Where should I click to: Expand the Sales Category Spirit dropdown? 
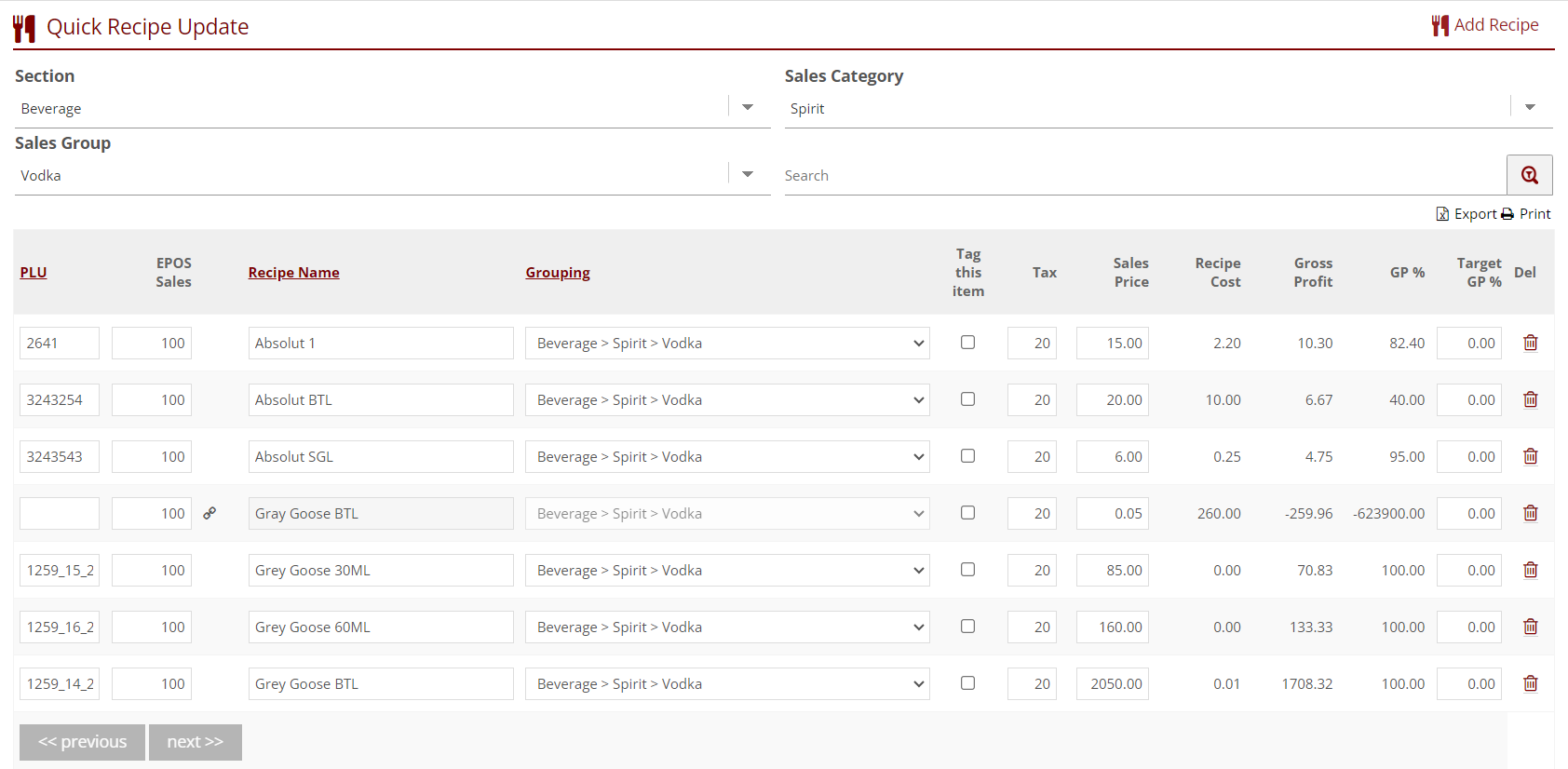1530,108
